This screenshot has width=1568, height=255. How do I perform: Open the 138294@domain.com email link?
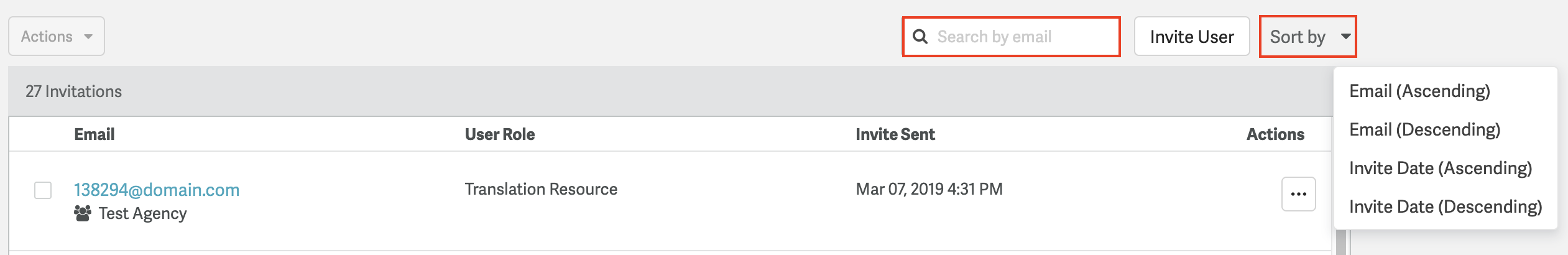click(x=157, y=190)
